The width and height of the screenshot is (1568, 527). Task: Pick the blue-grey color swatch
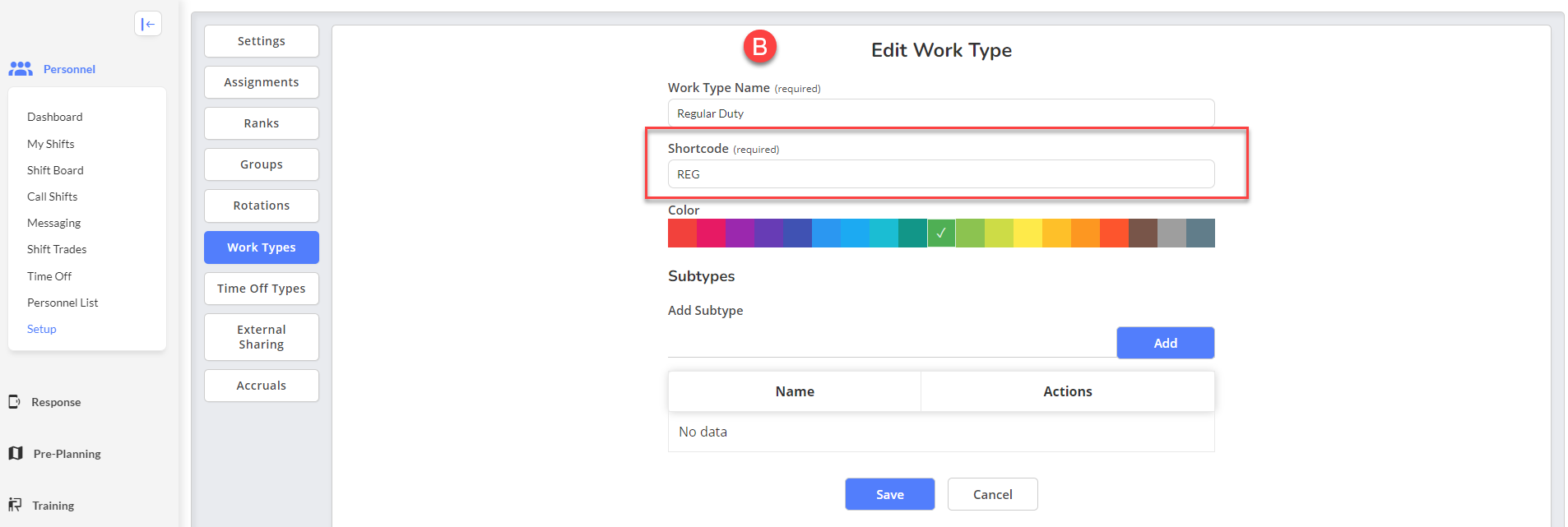pos(1200,233)
